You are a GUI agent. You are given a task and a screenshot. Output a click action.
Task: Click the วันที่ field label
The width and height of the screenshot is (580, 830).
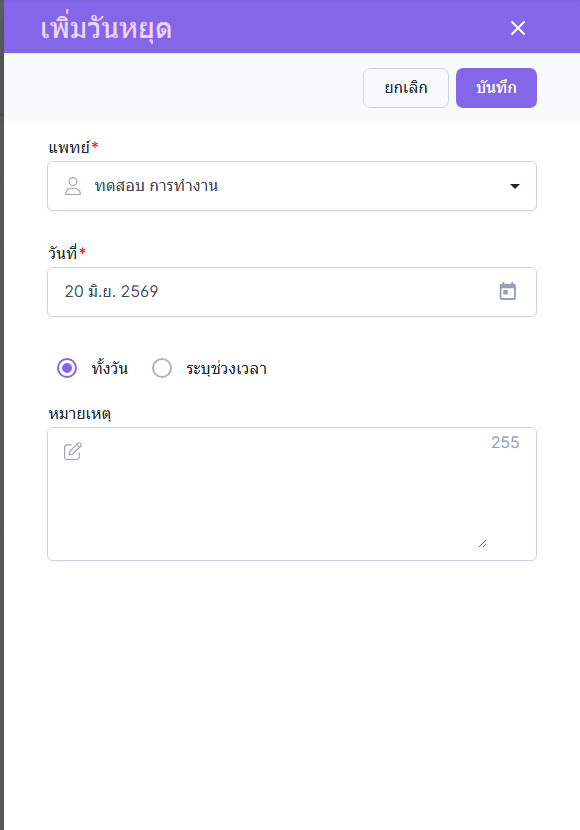[x=63, y=252]
